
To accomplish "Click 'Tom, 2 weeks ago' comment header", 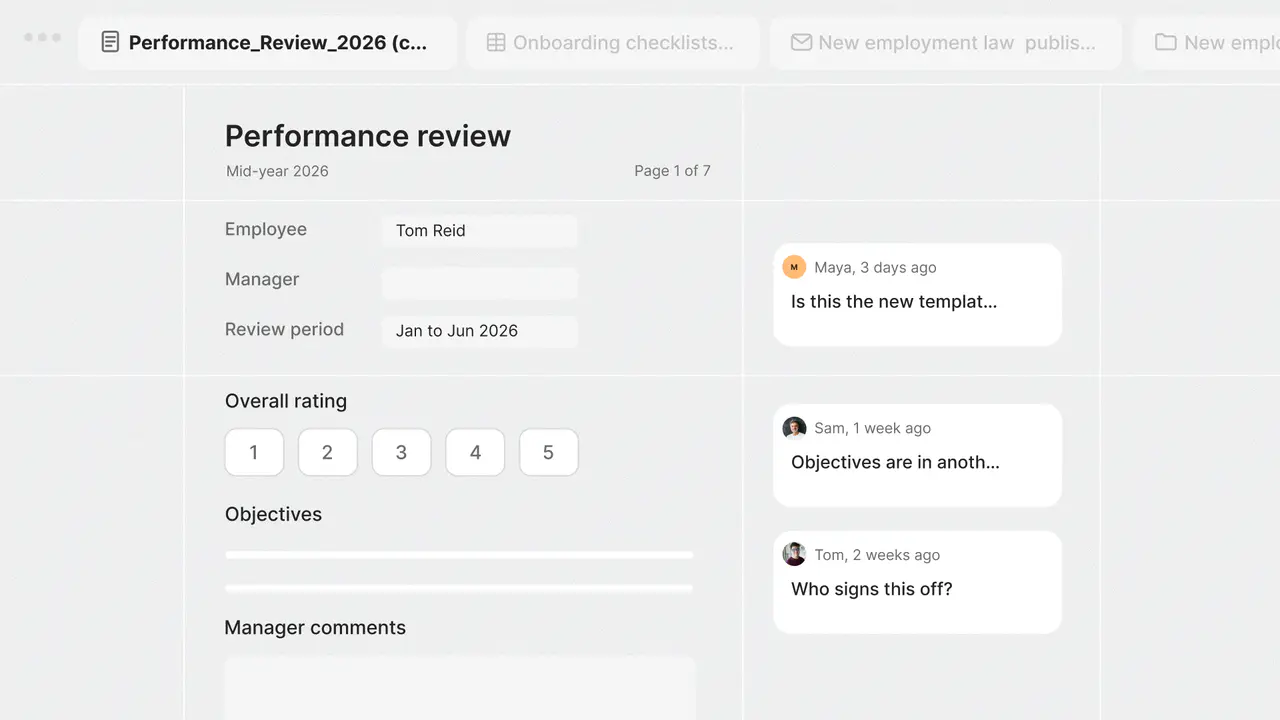I will point(877,555).
